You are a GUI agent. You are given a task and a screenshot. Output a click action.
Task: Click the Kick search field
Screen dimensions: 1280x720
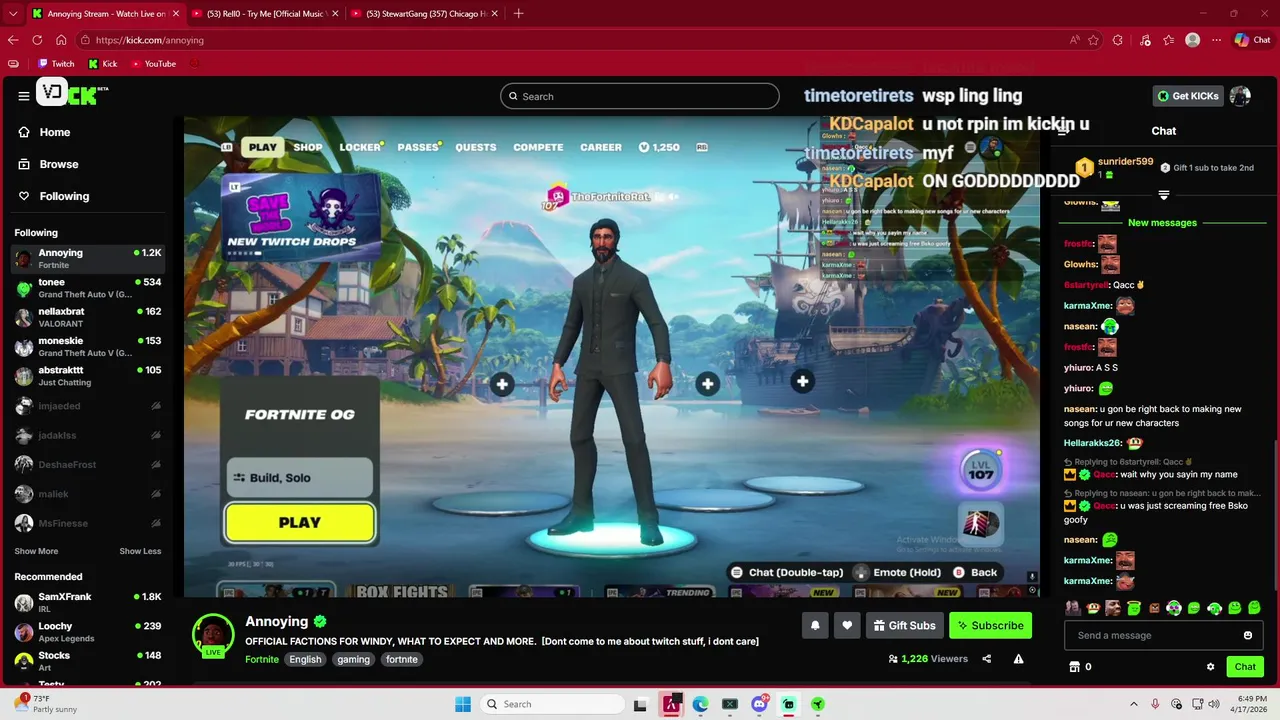[640, 96]
